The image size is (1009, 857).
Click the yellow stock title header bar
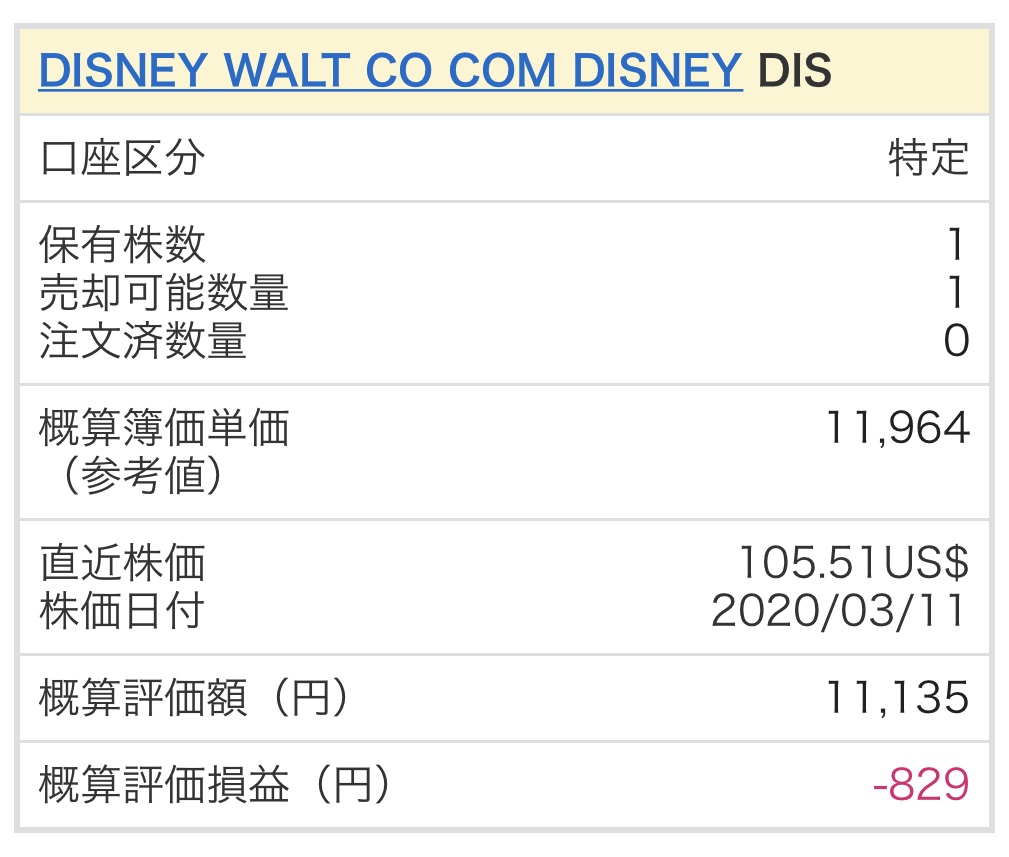pos(504,71)
